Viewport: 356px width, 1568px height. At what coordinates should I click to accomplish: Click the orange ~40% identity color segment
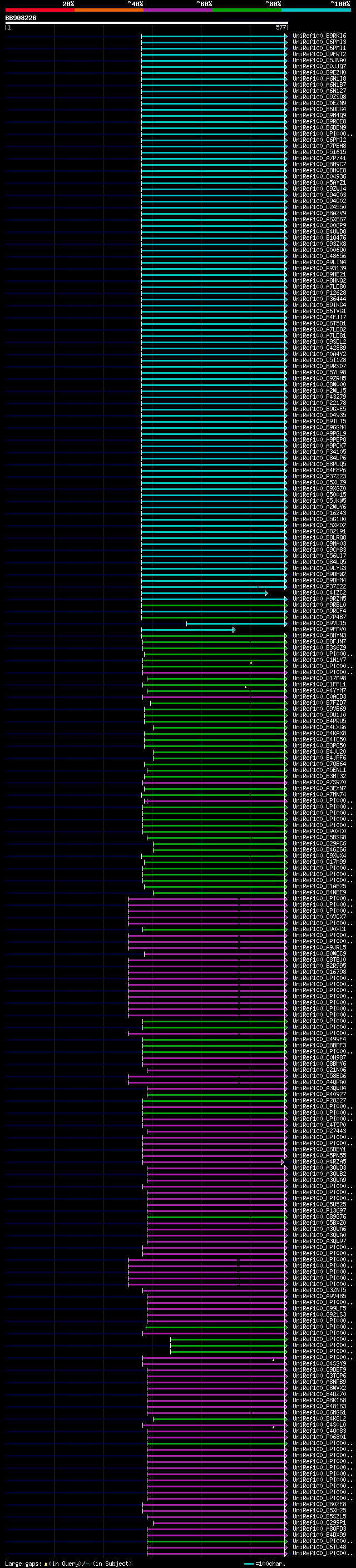tap(109, 10)
